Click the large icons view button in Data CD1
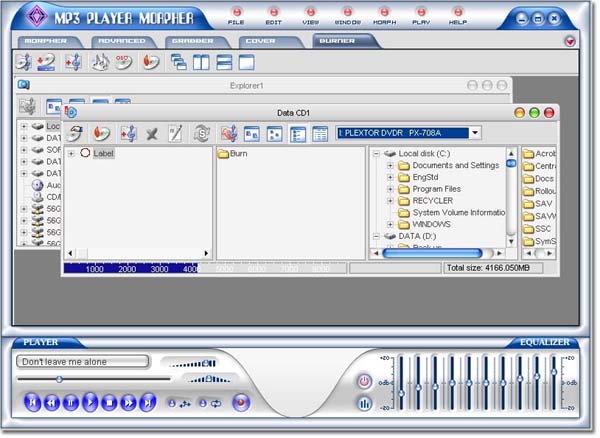Screen dimensions: 600x438 pyautogui.click(x=252, y=133)
